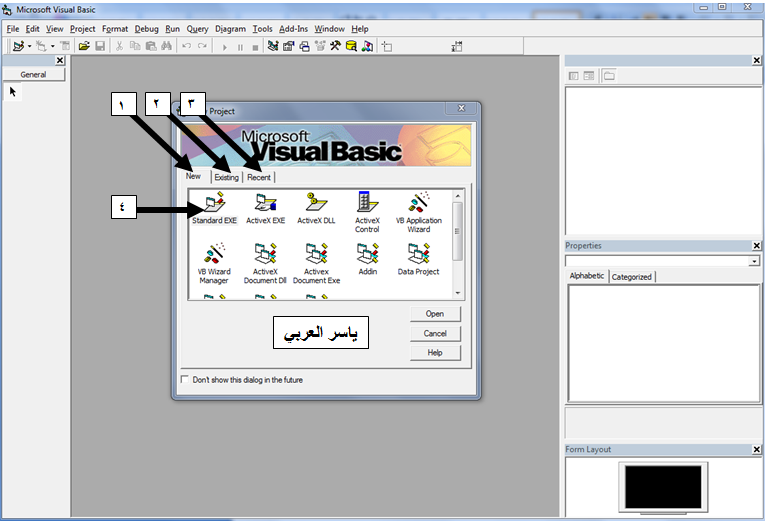Select the ActiveX EXE project icon
The height and width of the screenshot is (523, 768).
coord(265,208)
